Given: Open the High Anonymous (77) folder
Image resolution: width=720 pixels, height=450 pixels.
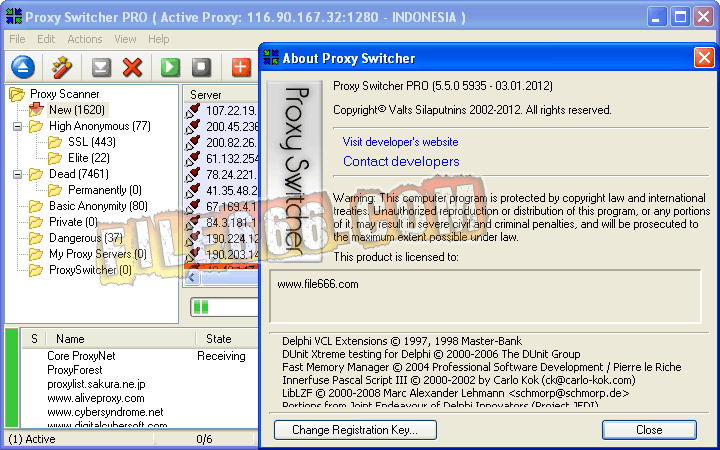Looking at the screenshot, I should [x=100, y=126].
